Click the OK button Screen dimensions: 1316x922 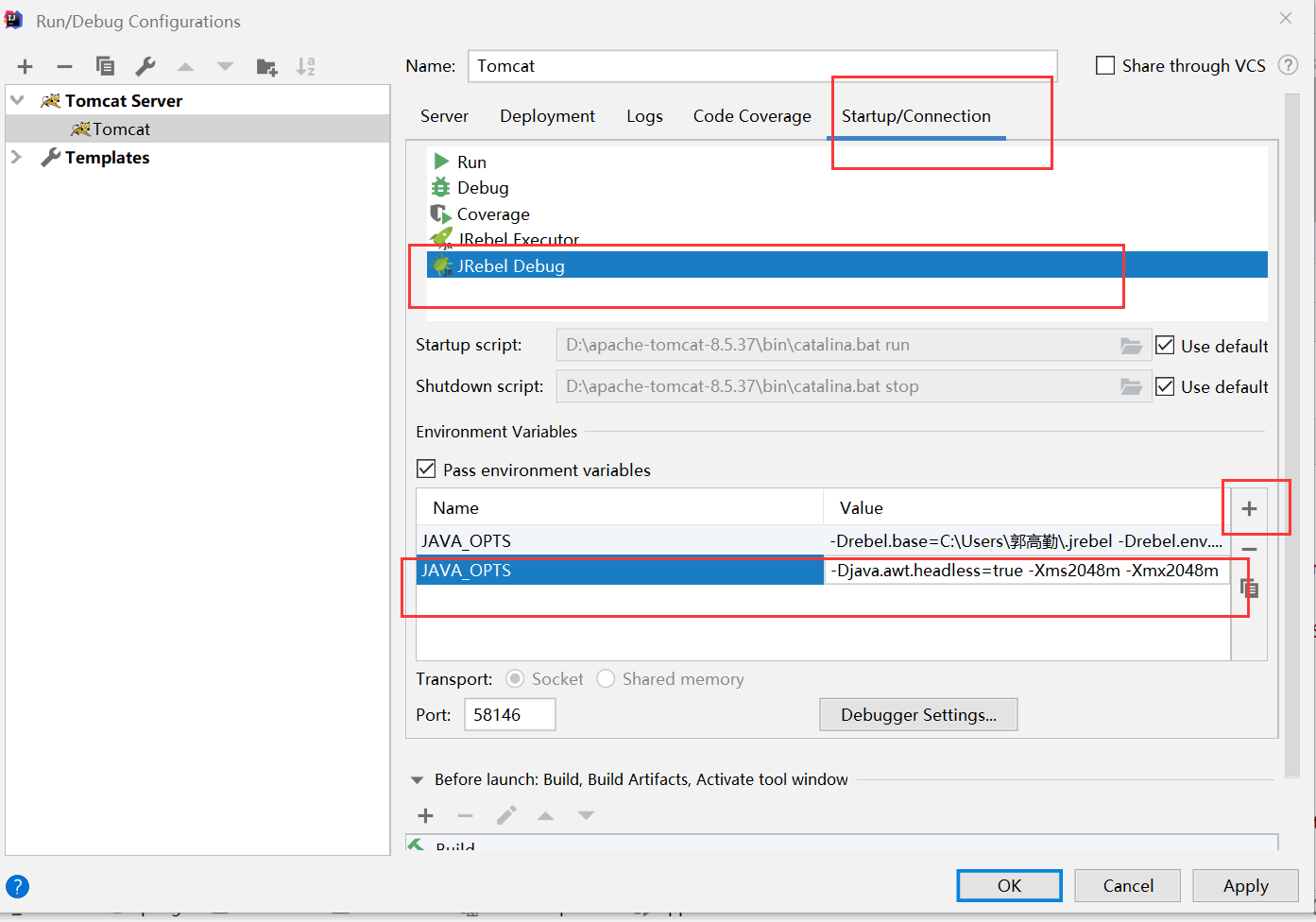1009,885
